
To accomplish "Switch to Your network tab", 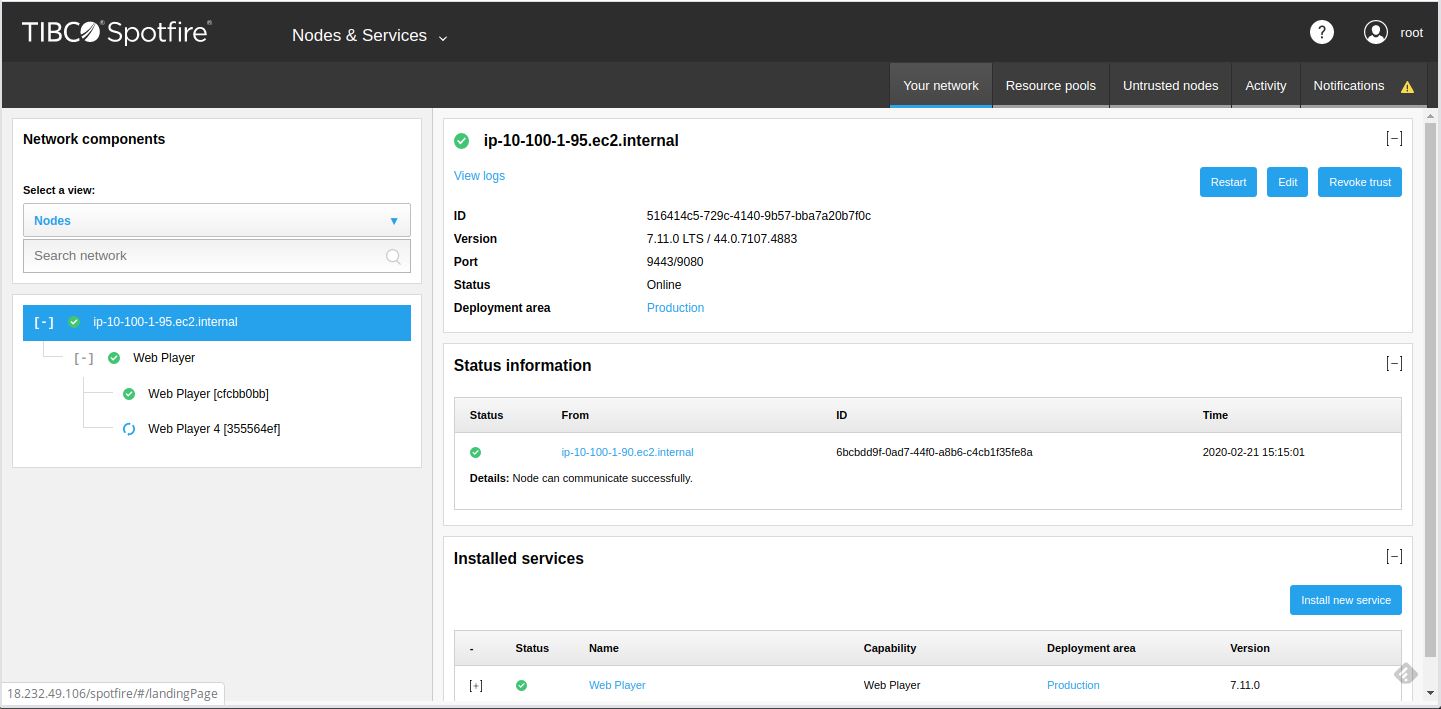I will coord(941,86).
